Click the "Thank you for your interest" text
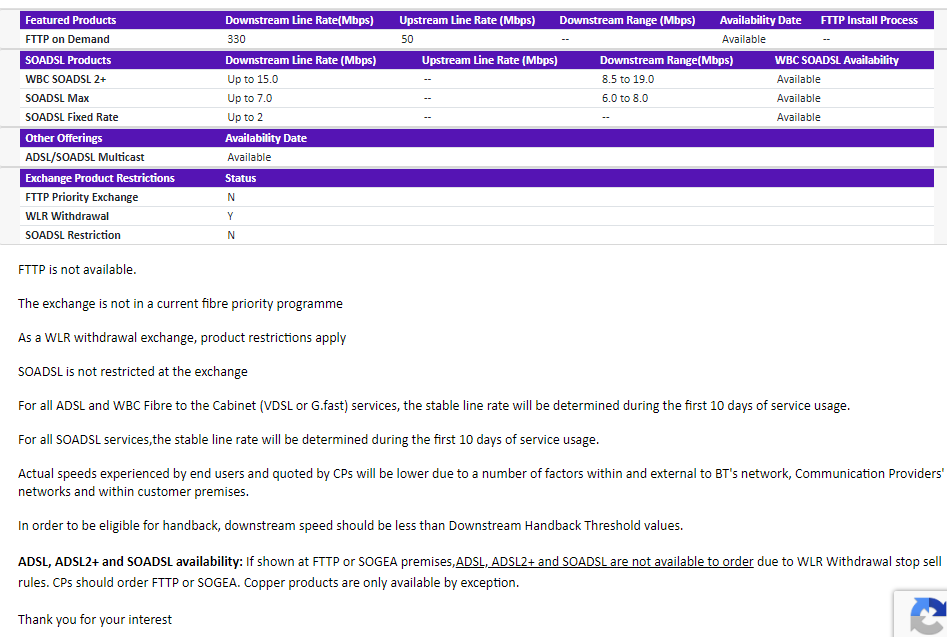Image resolution: width=947 pixels, height=637 pixels. click(x=95, y=619)
